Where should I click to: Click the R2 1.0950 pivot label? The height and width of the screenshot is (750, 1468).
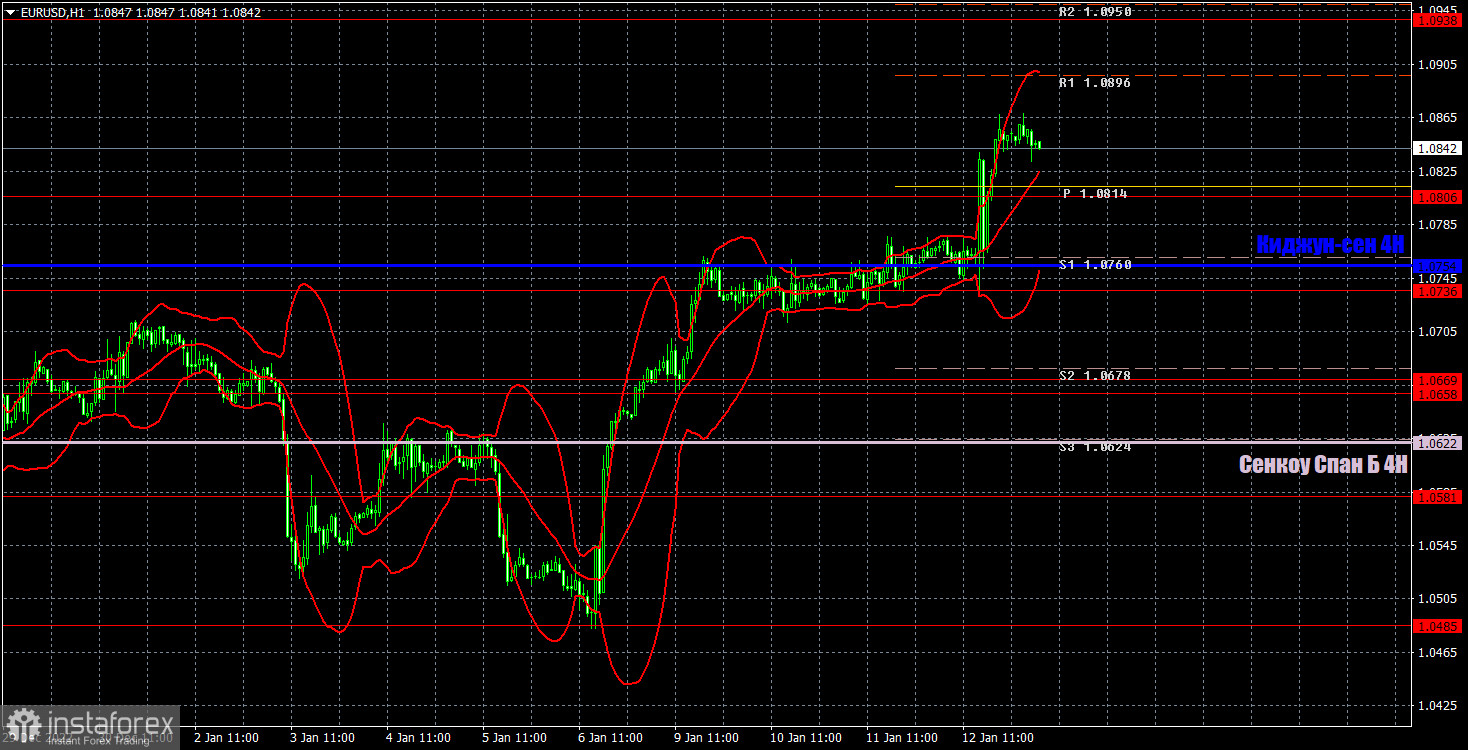1095,12
